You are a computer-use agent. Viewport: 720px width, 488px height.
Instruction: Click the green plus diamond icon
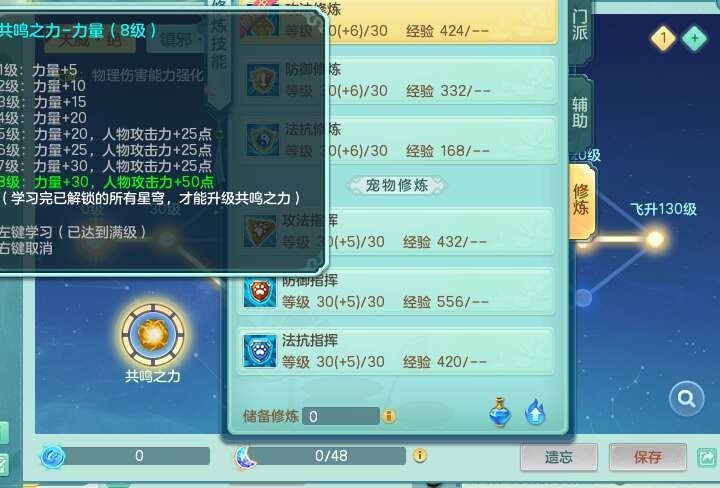pyautogui.click(x=695, y=38)
